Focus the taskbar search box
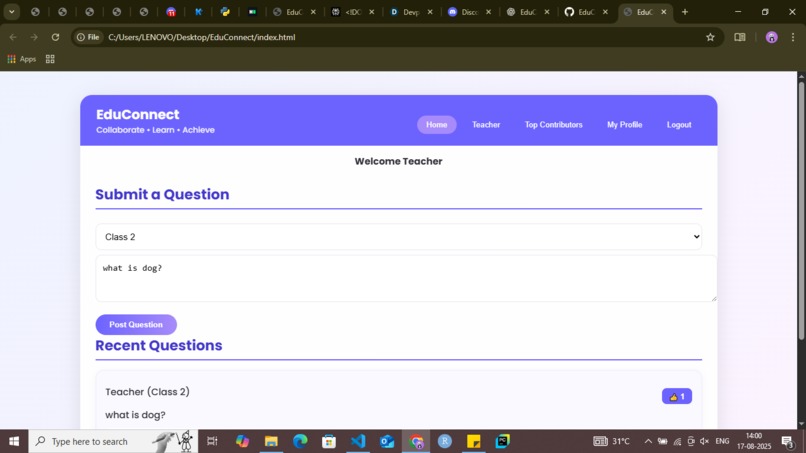The height and width of the screenshot is (453, 806). click(113, 441)
